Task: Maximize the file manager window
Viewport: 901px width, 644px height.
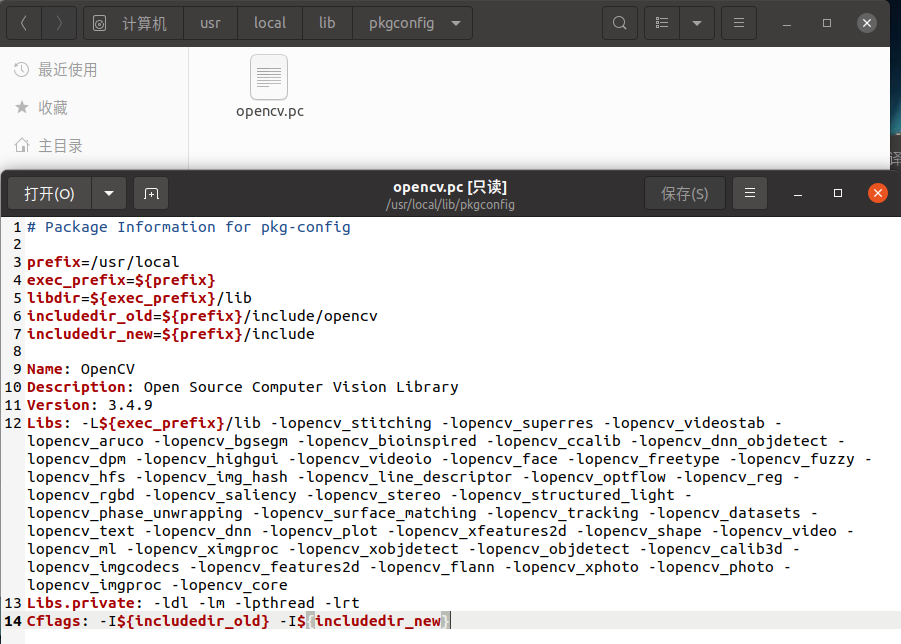Action: pos(827,23)
